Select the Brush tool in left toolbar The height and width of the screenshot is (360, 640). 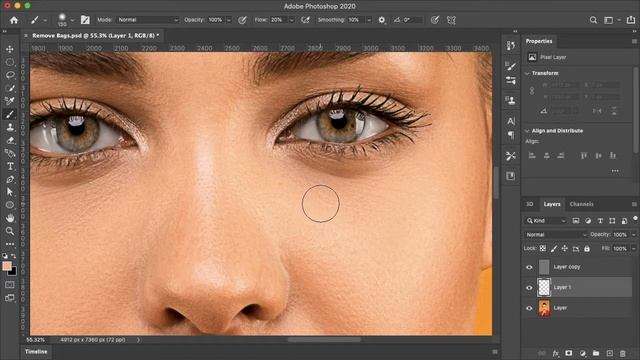[x=10, y=114]
